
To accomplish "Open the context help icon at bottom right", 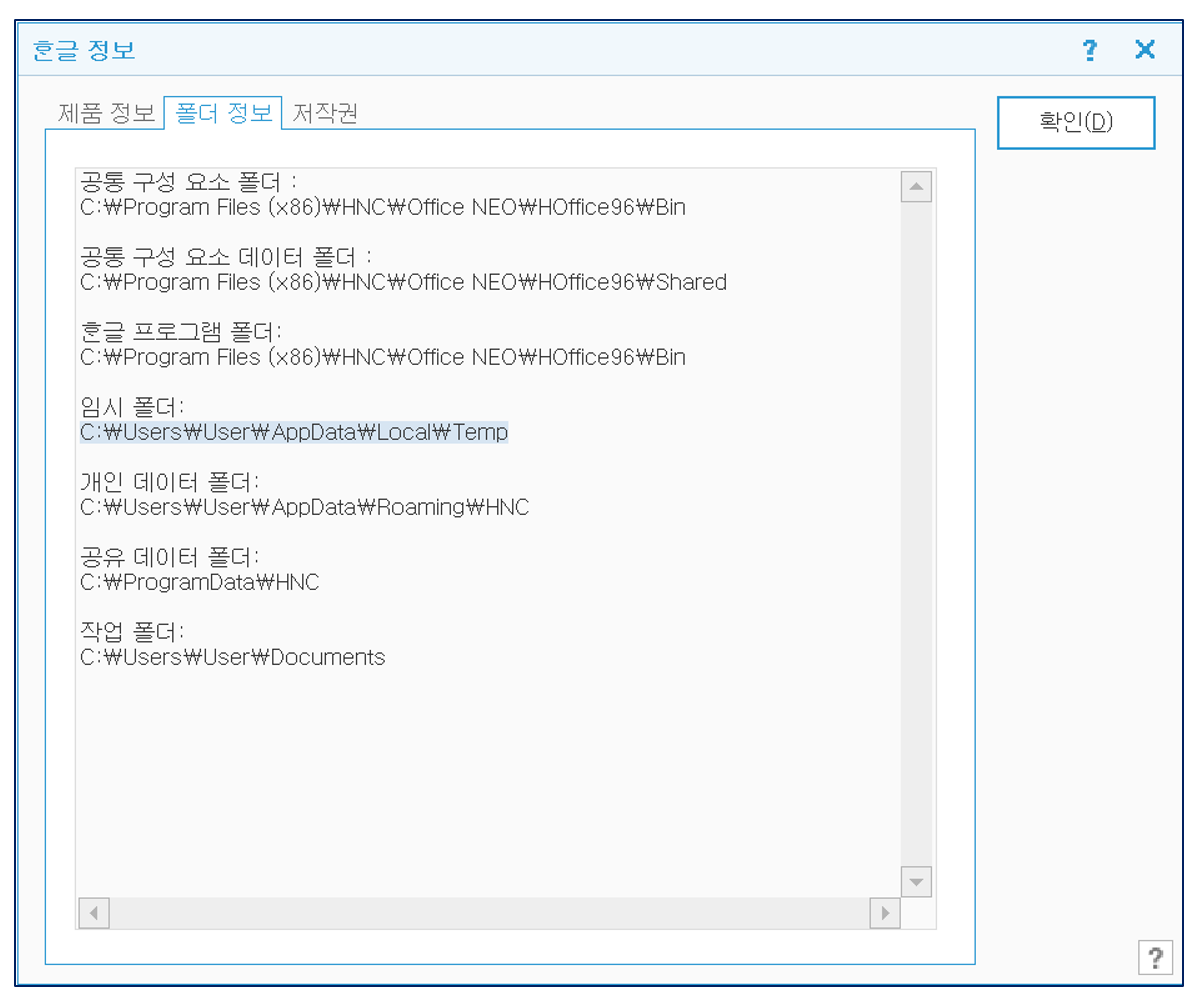I will pos(1155,957).
